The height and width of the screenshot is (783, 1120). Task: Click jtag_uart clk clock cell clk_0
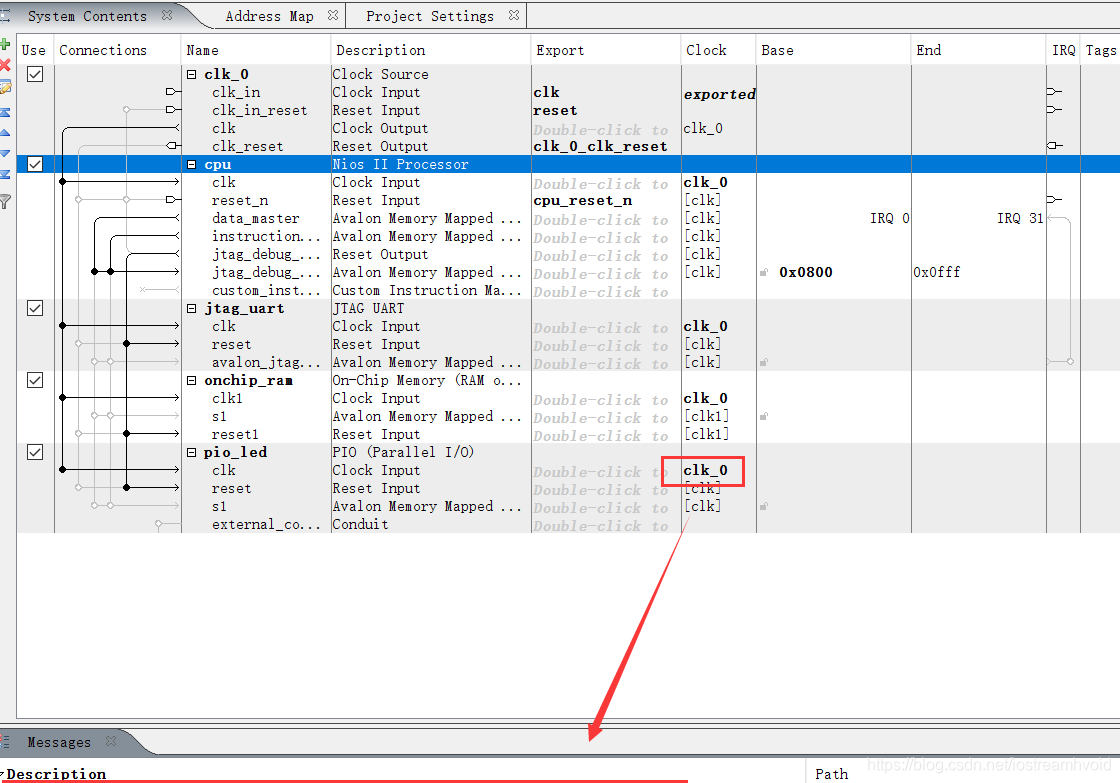705,326
